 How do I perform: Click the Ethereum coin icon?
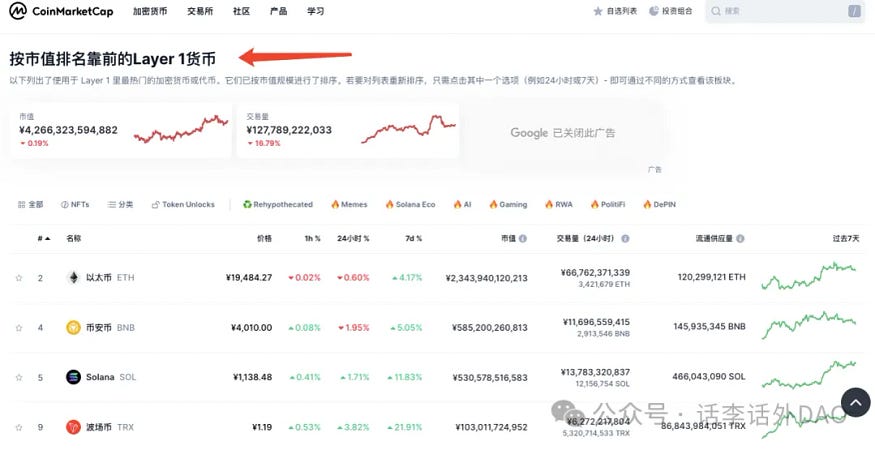coord(73,277)
